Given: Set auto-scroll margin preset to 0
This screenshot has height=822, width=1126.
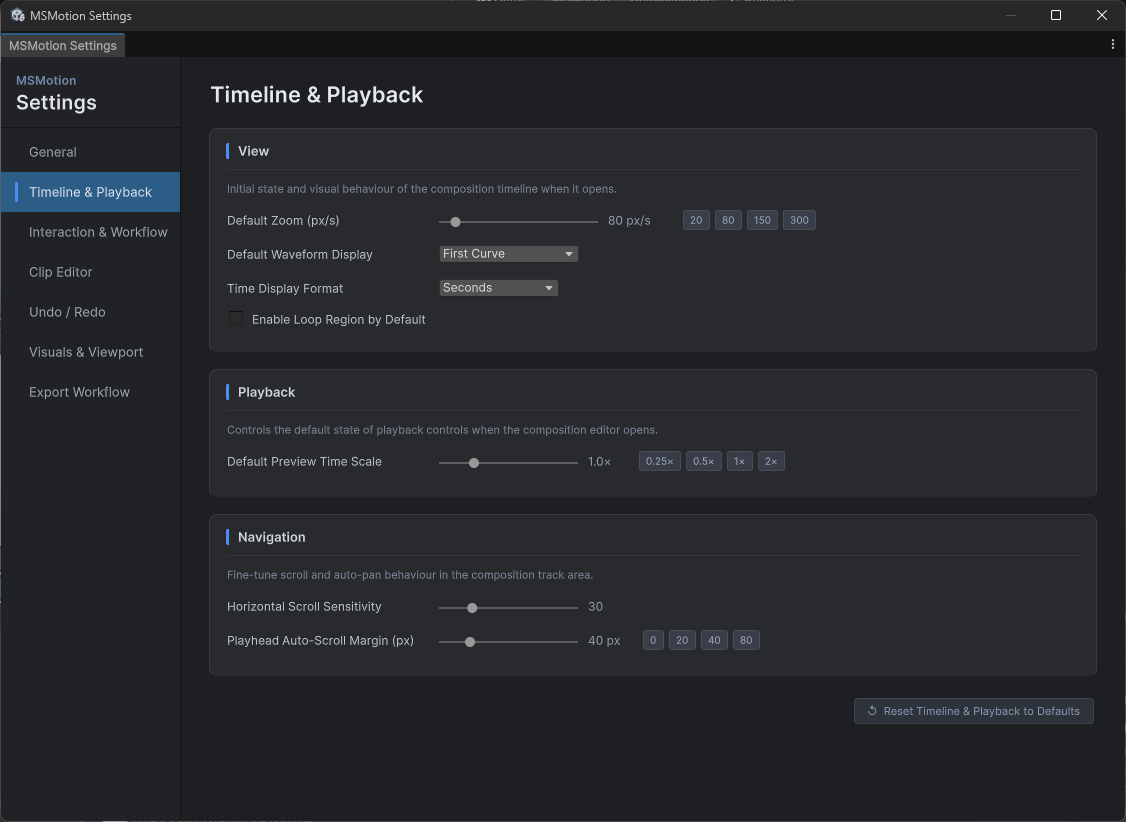Looking at the screenshot, I should [653, 640].
